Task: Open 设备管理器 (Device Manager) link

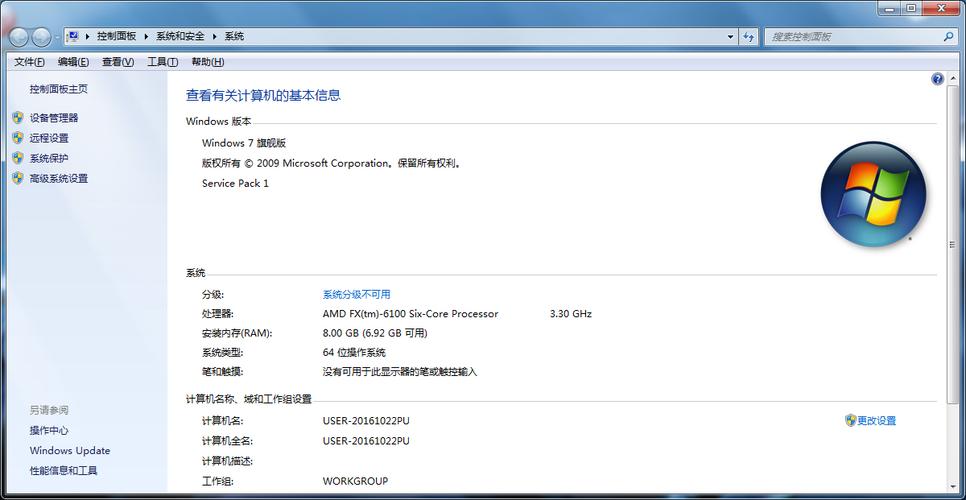Action: tap(54, 118)
